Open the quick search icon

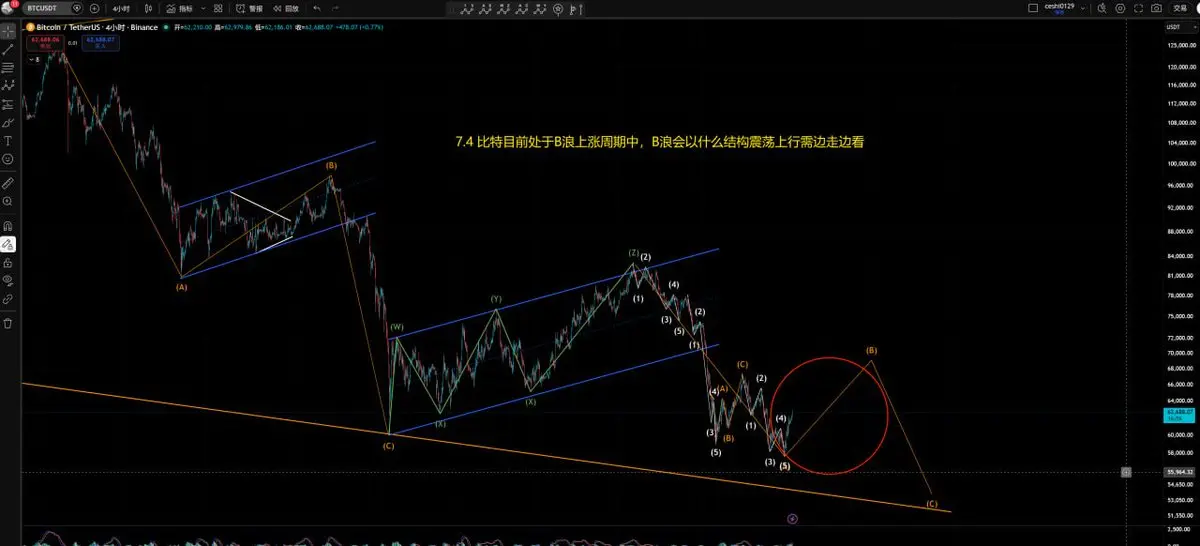(x=1102, y=8)
